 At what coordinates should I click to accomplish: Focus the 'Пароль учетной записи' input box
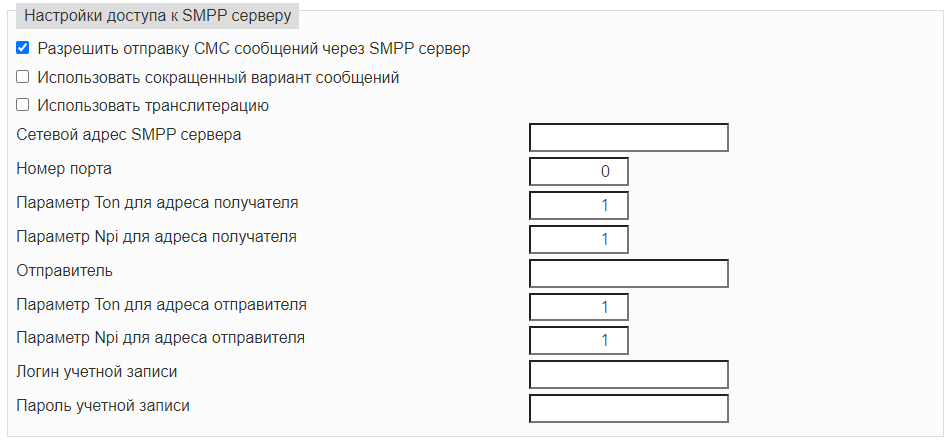(629, 408)
